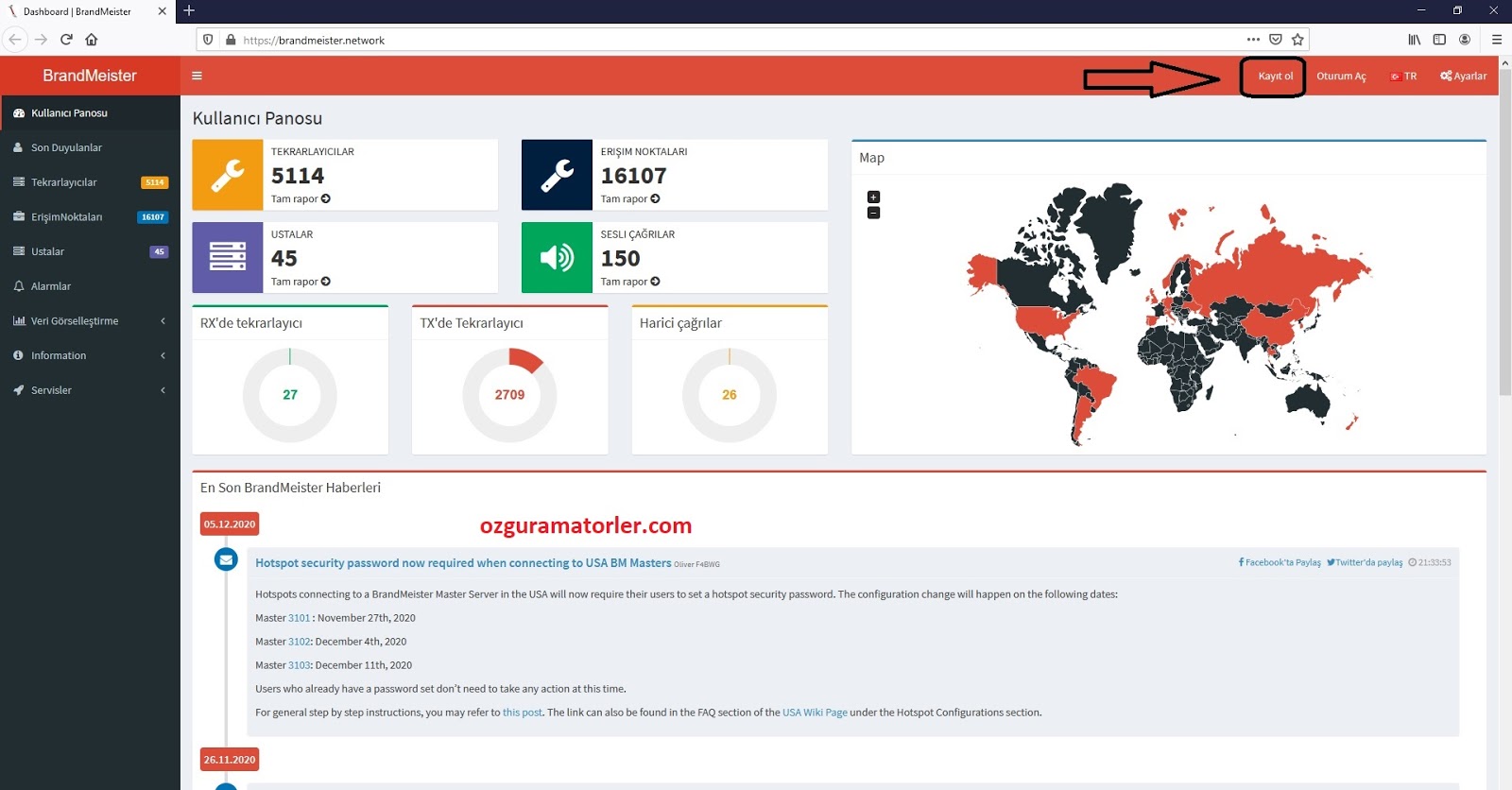1512x790 pixels.
Task: Open Tam rapor under Ustalar
Action: pyautogui.click(x=301, y=282)
